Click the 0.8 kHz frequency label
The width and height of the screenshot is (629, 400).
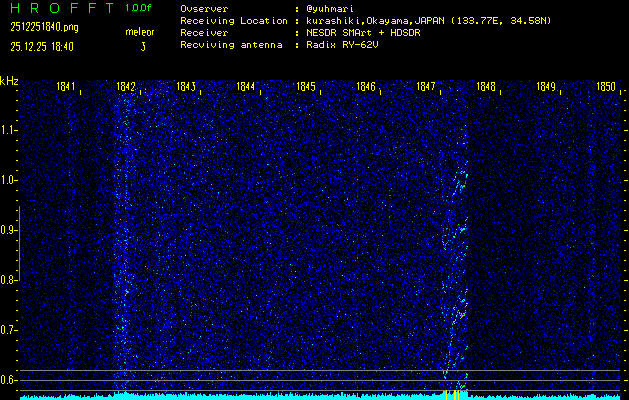click(8, 280)
